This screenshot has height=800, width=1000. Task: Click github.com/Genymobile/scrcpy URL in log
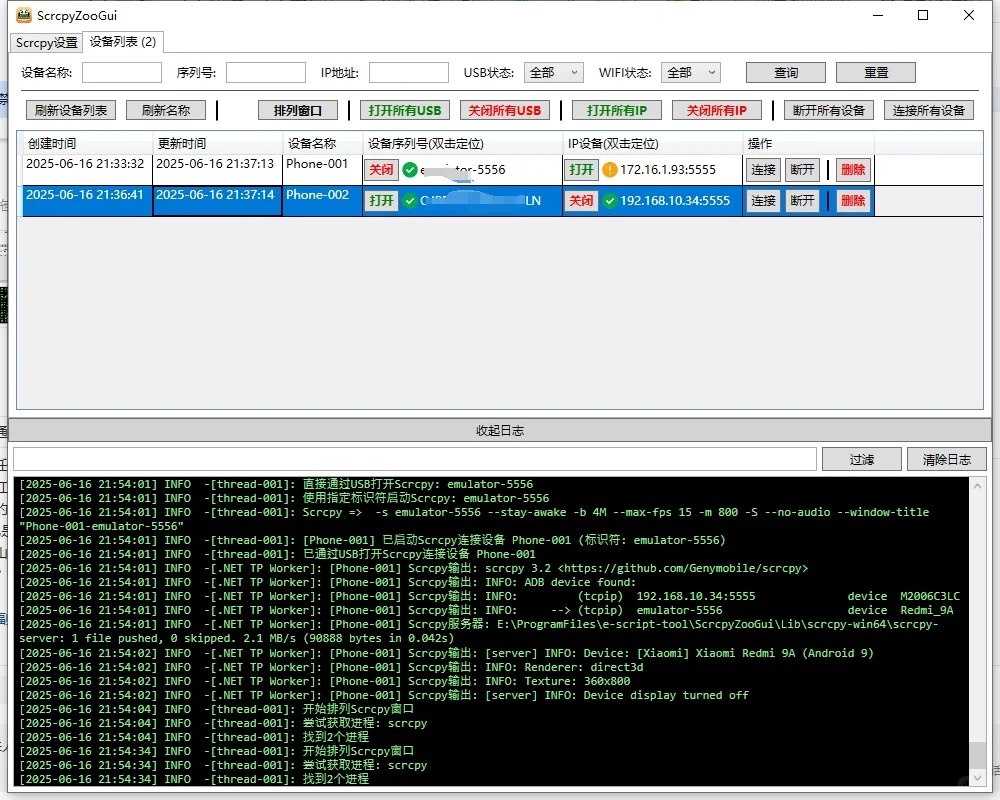[683, 568]
